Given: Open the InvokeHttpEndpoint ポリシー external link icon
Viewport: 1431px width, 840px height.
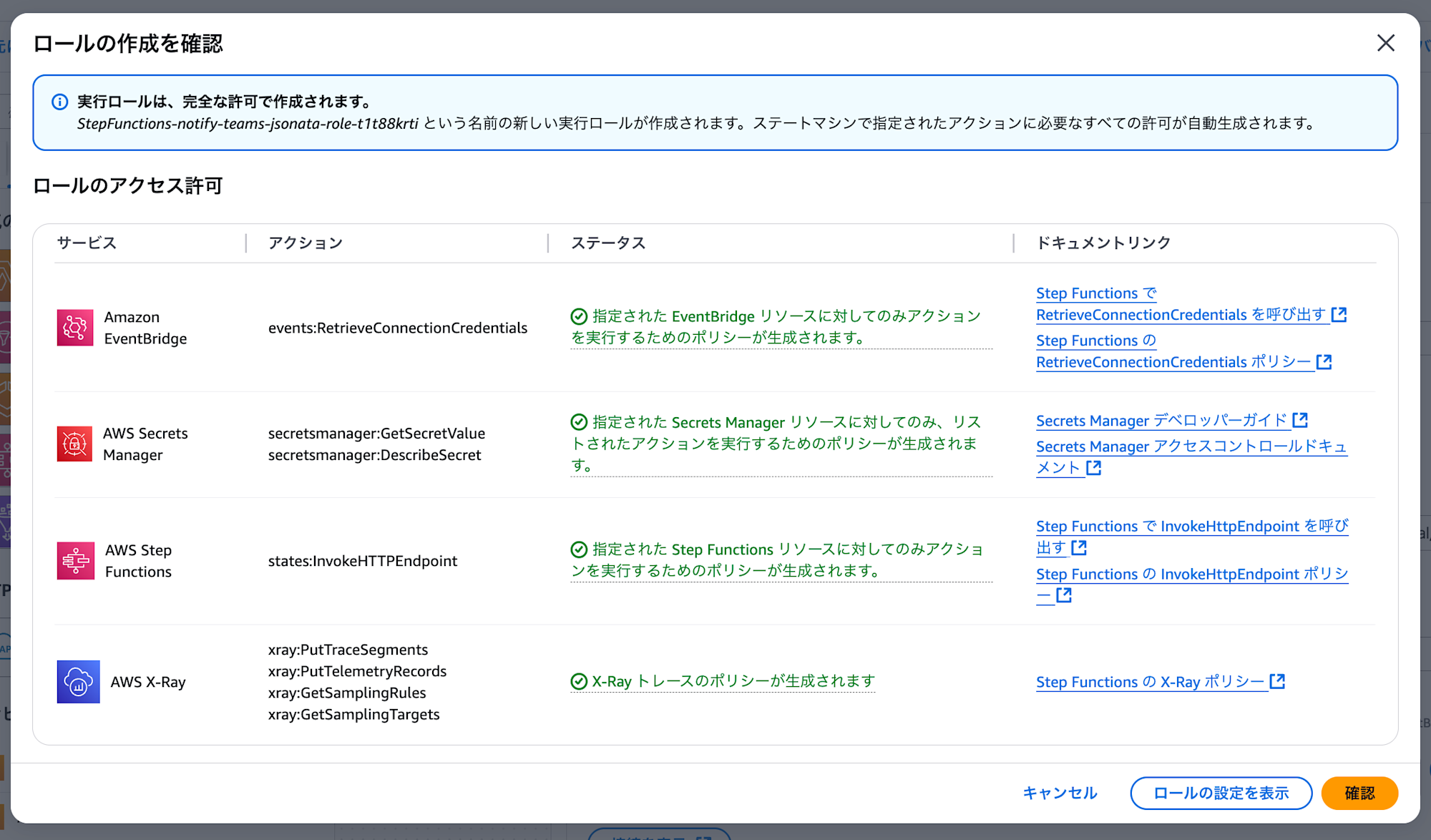Looking at the screenshot, I should coord(1065,595).
